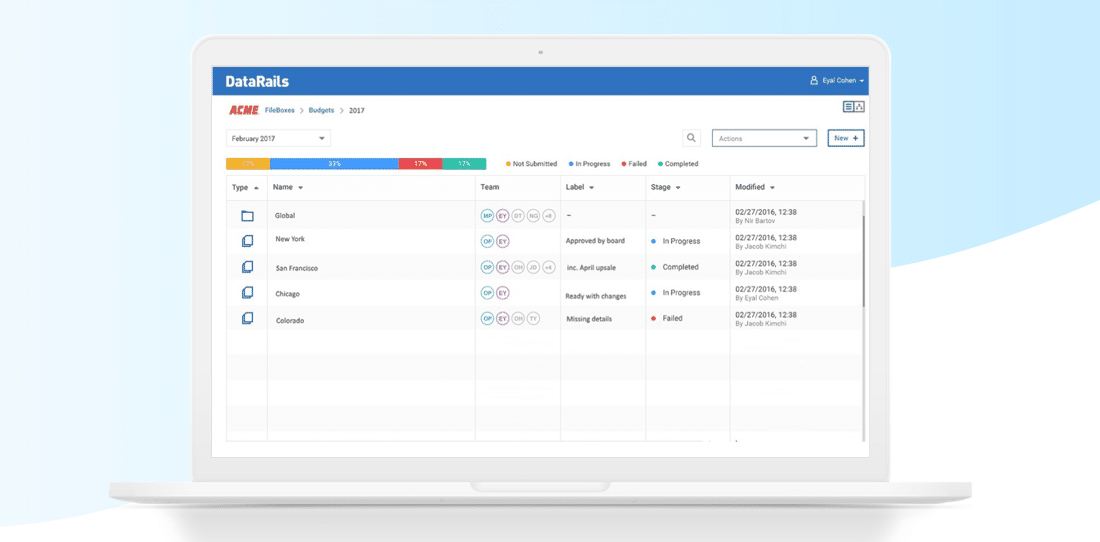Screen dimensions: 1100x542
Task: Click Completed stage in San Francisco row
Action: (675, 267)
